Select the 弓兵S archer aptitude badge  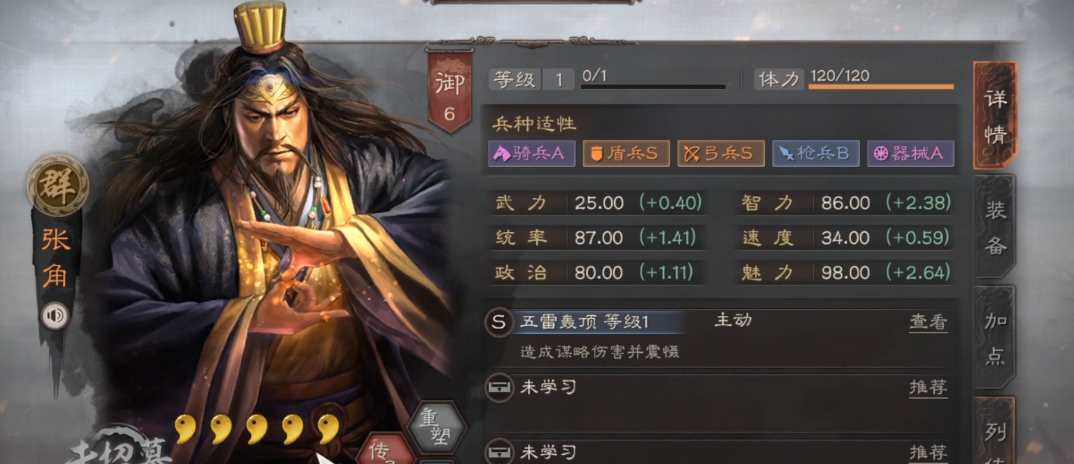721,154
